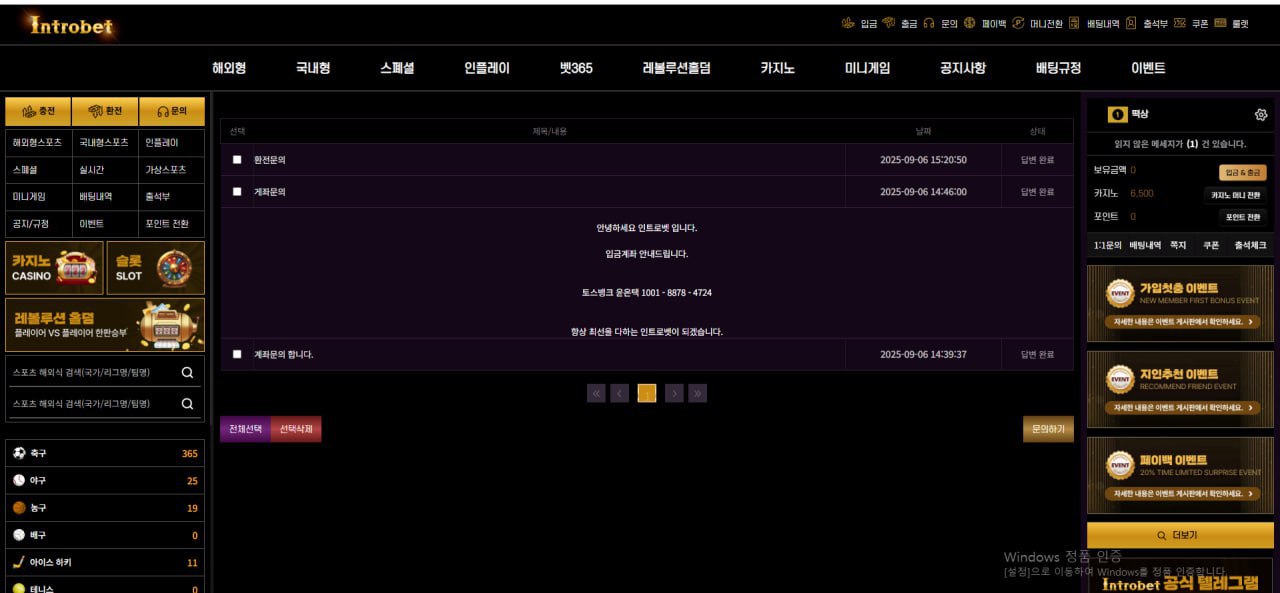The height and width of the screenshot is (593, 1280).
Task: Click the 문의하기 button
Action: (x=1047, y=429)
